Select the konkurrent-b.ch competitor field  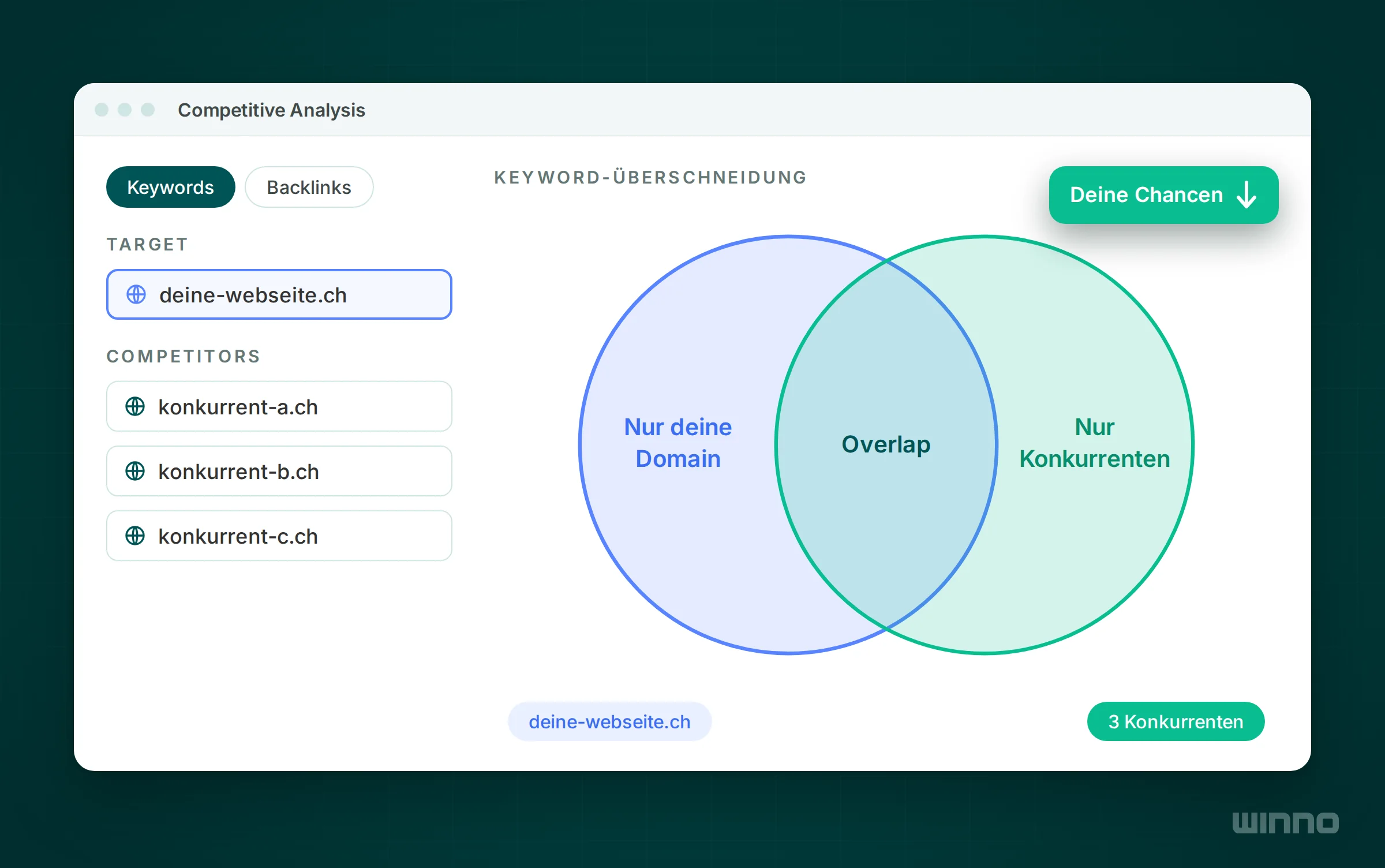coord(279,471)
